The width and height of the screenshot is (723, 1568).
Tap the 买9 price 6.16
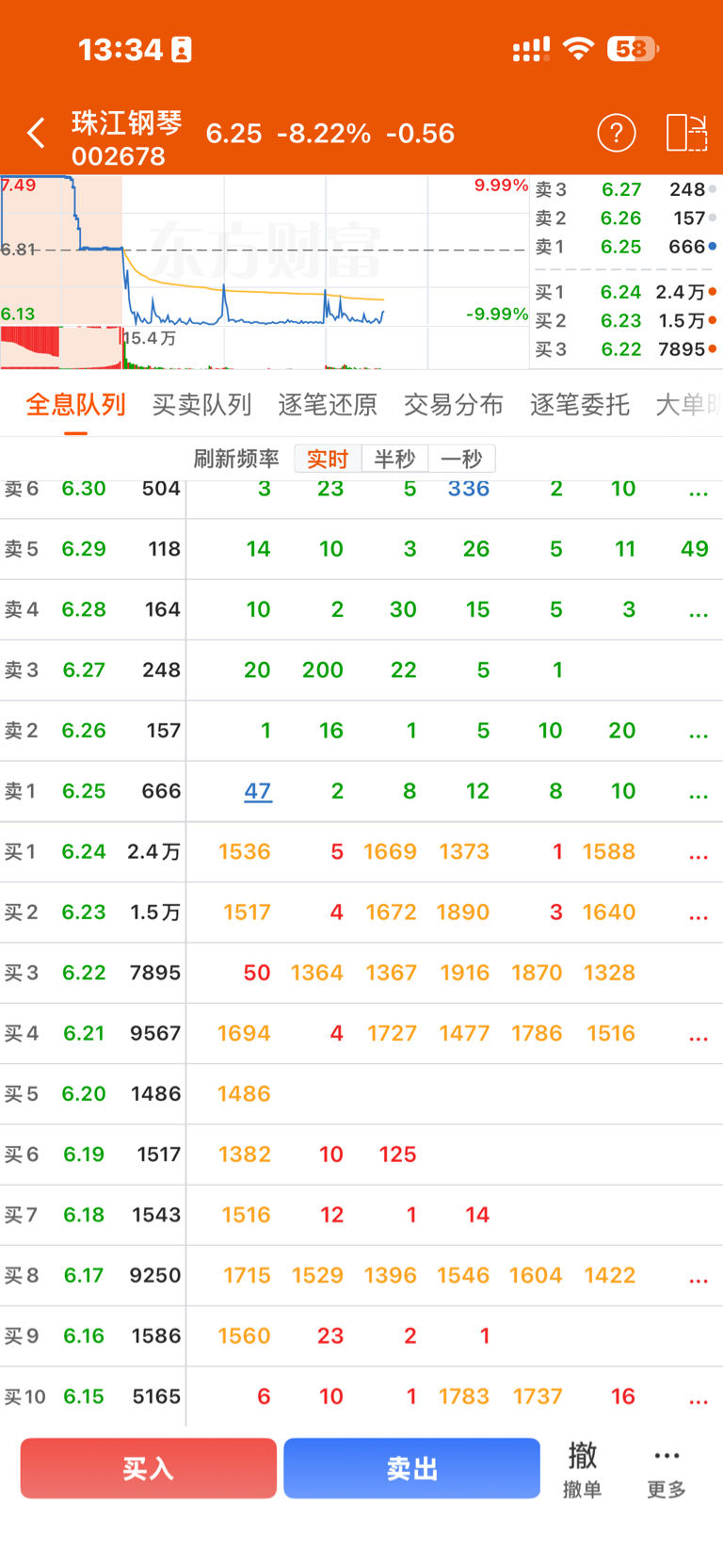pos(84,1335)
